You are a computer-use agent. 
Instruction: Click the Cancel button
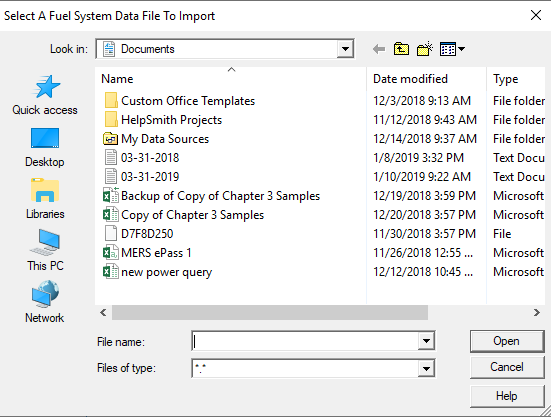click(507, 367)
